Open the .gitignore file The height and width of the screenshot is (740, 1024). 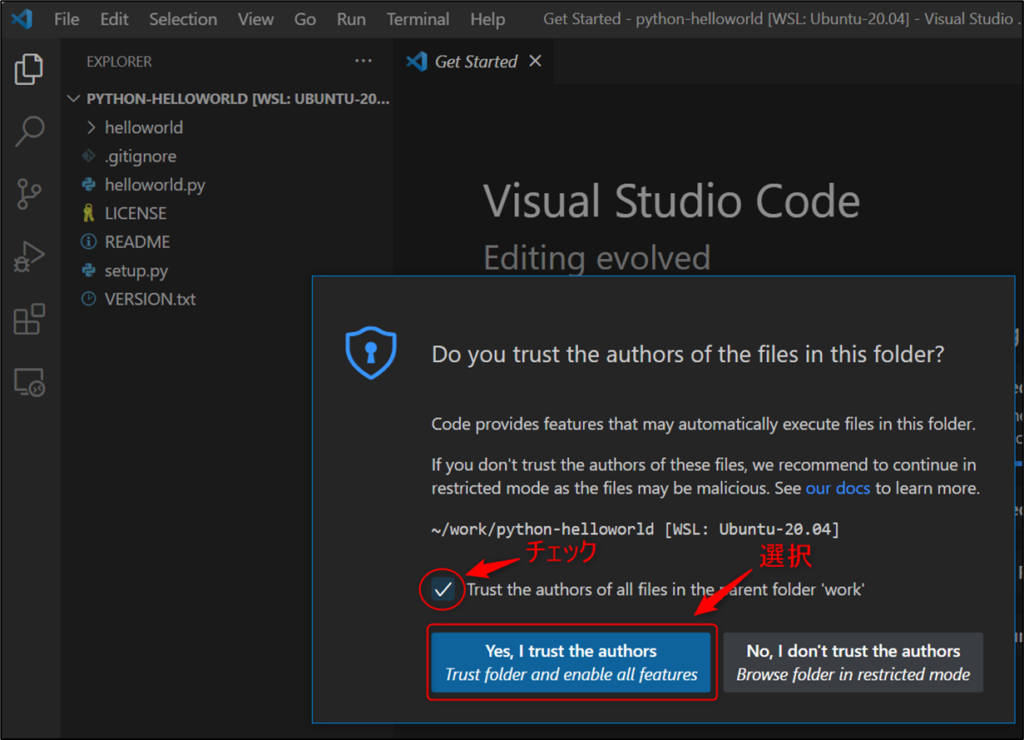tap(229, 156)
